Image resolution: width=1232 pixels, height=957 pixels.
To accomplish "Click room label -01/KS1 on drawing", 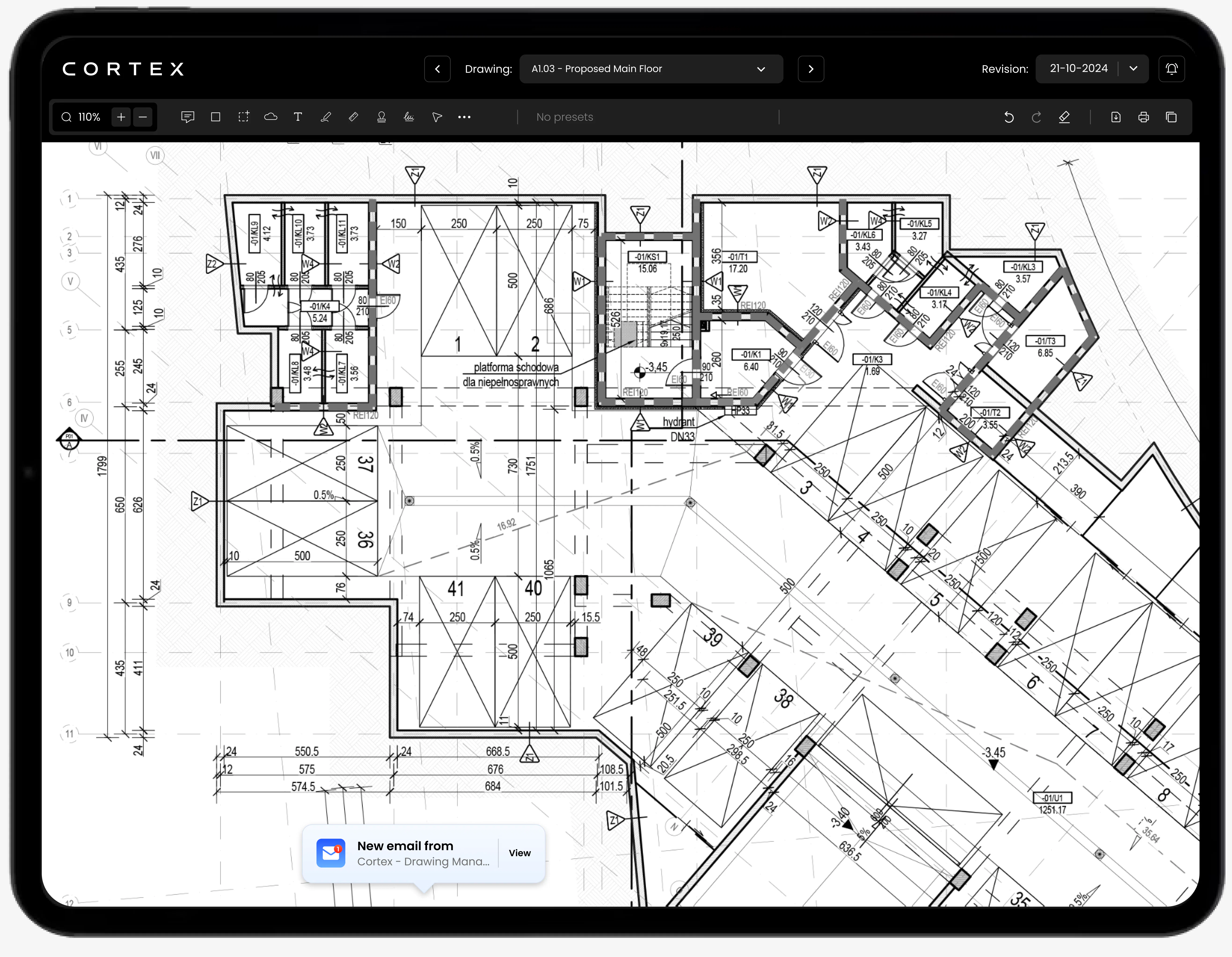I will click(x=647, y=257).
